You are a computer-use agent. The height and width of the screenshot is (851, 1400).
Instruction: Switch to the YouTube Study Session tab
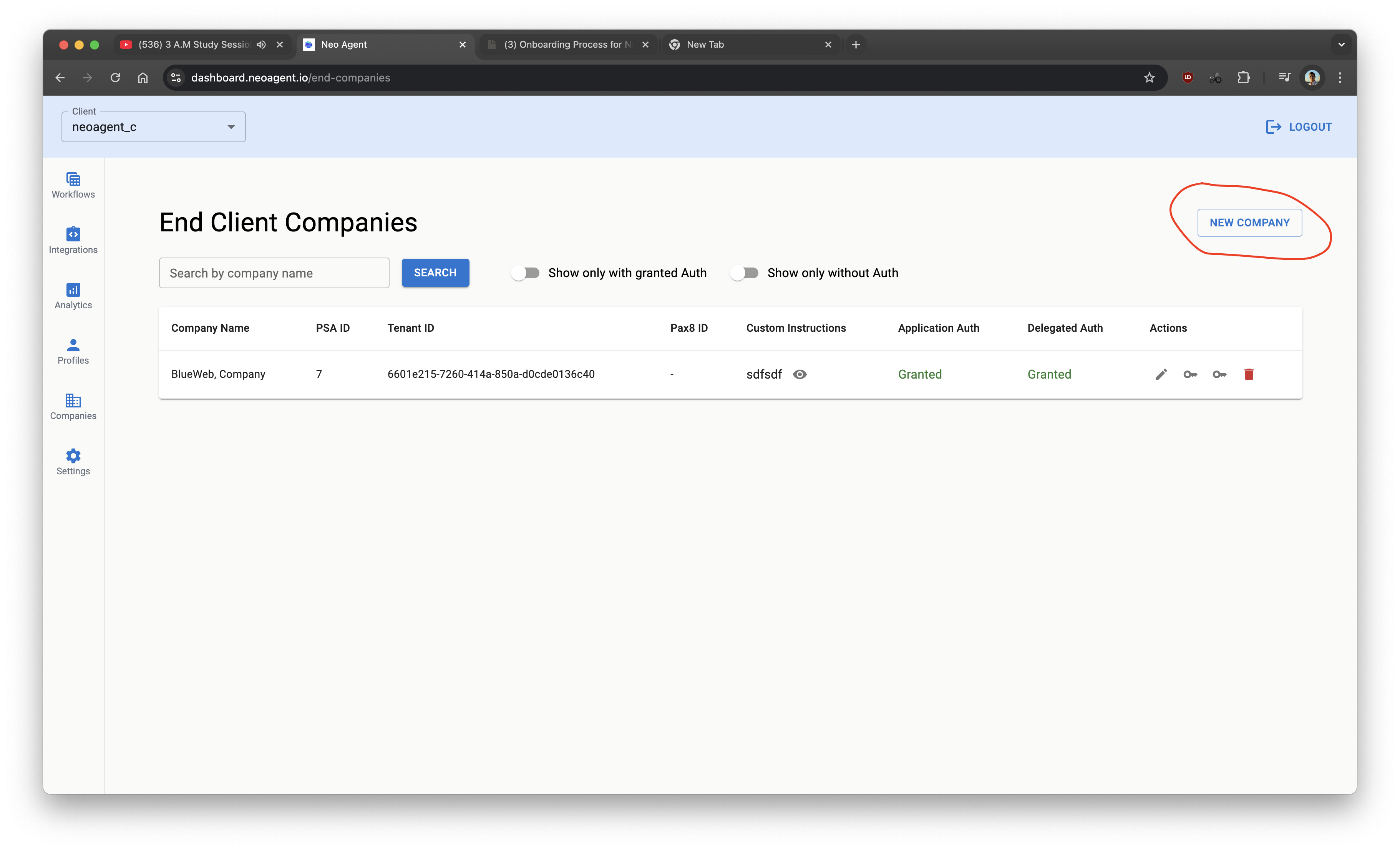(x=193, y=44)
